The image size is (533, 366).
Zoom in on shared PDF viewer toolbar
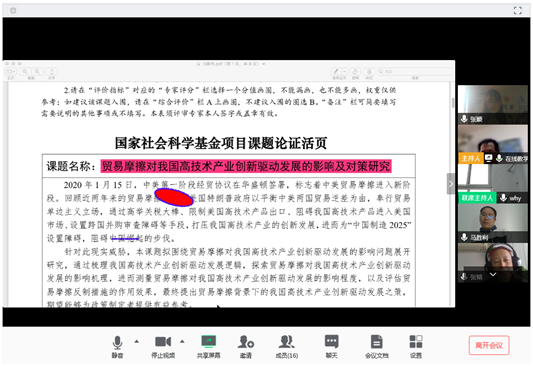point(37,72)
